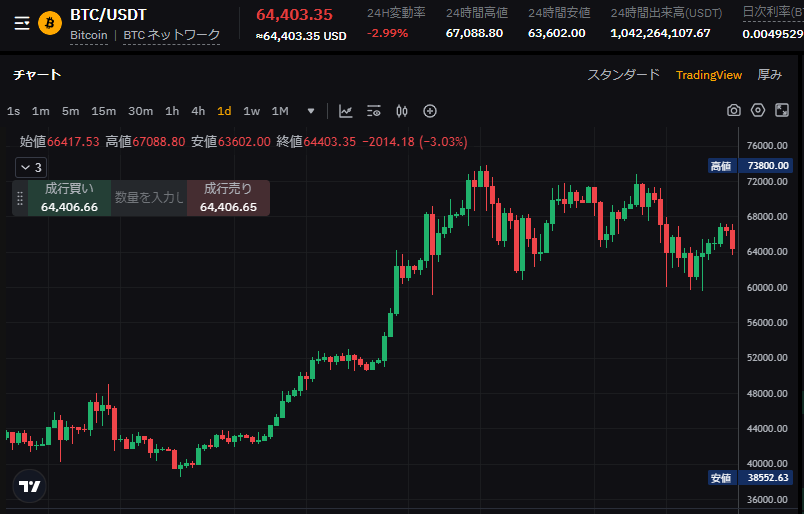Switch to 厚み depth view
804x514 pixels.
point(770,75)
